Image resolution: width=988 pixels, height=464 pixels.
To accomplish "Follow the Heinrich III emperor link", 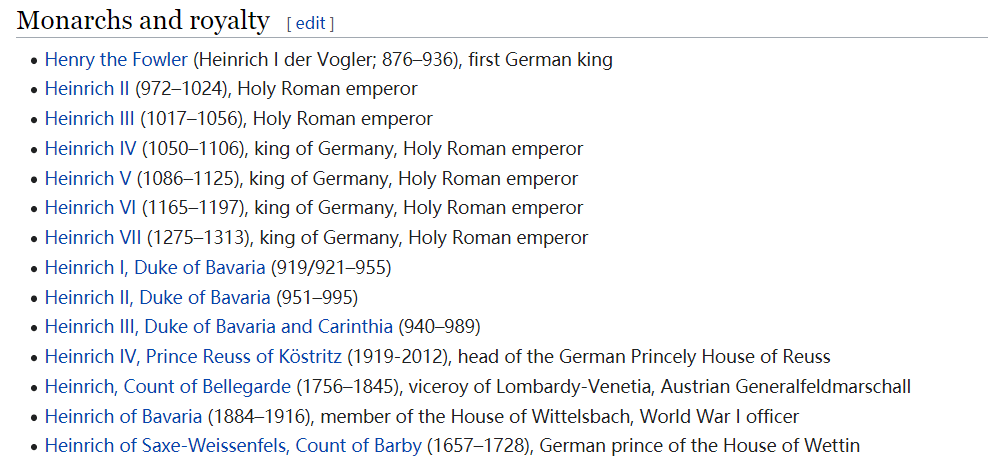I will 89,119.
